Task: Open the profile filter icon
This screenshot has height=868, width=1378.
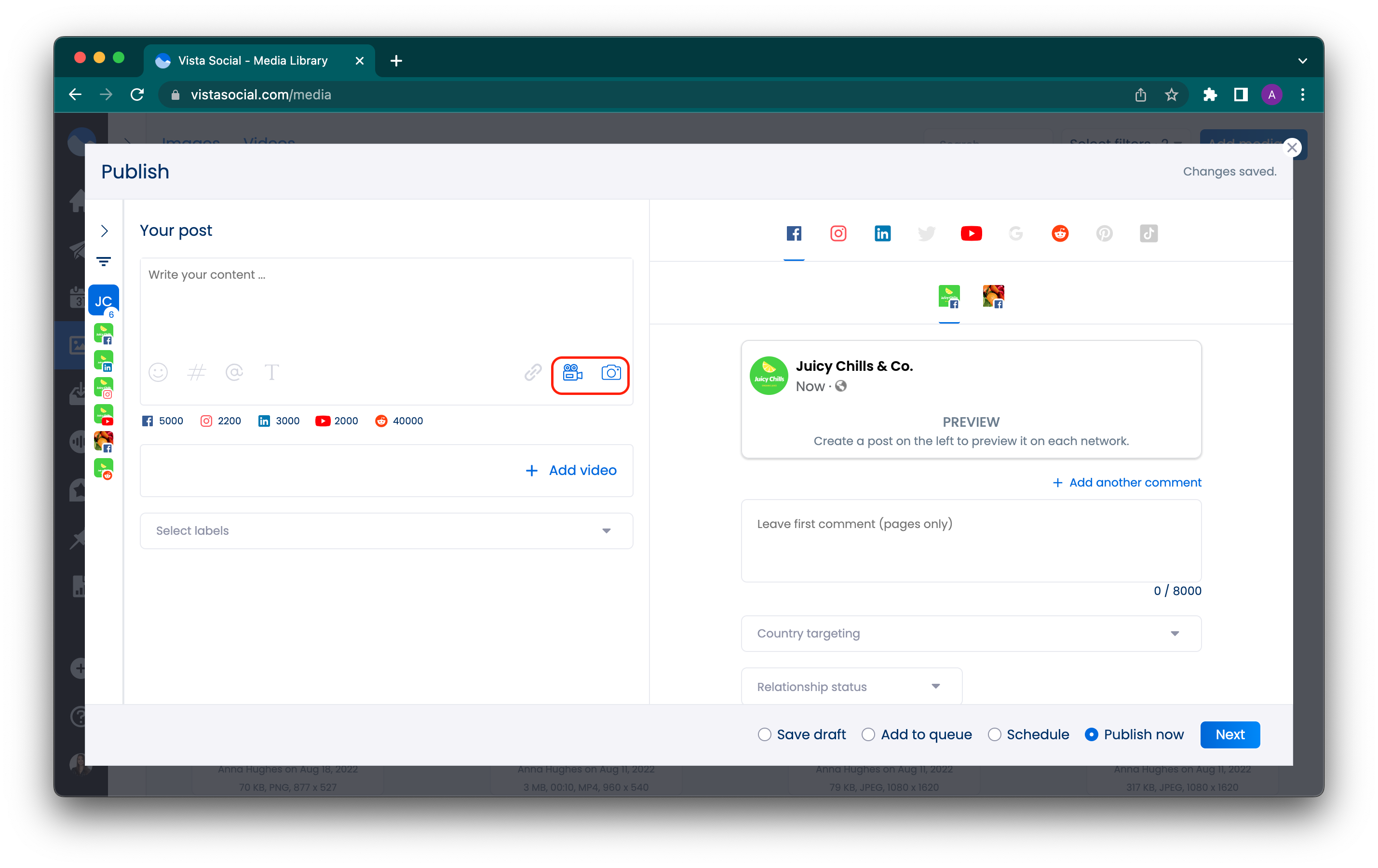Action: tap(104, 262)
